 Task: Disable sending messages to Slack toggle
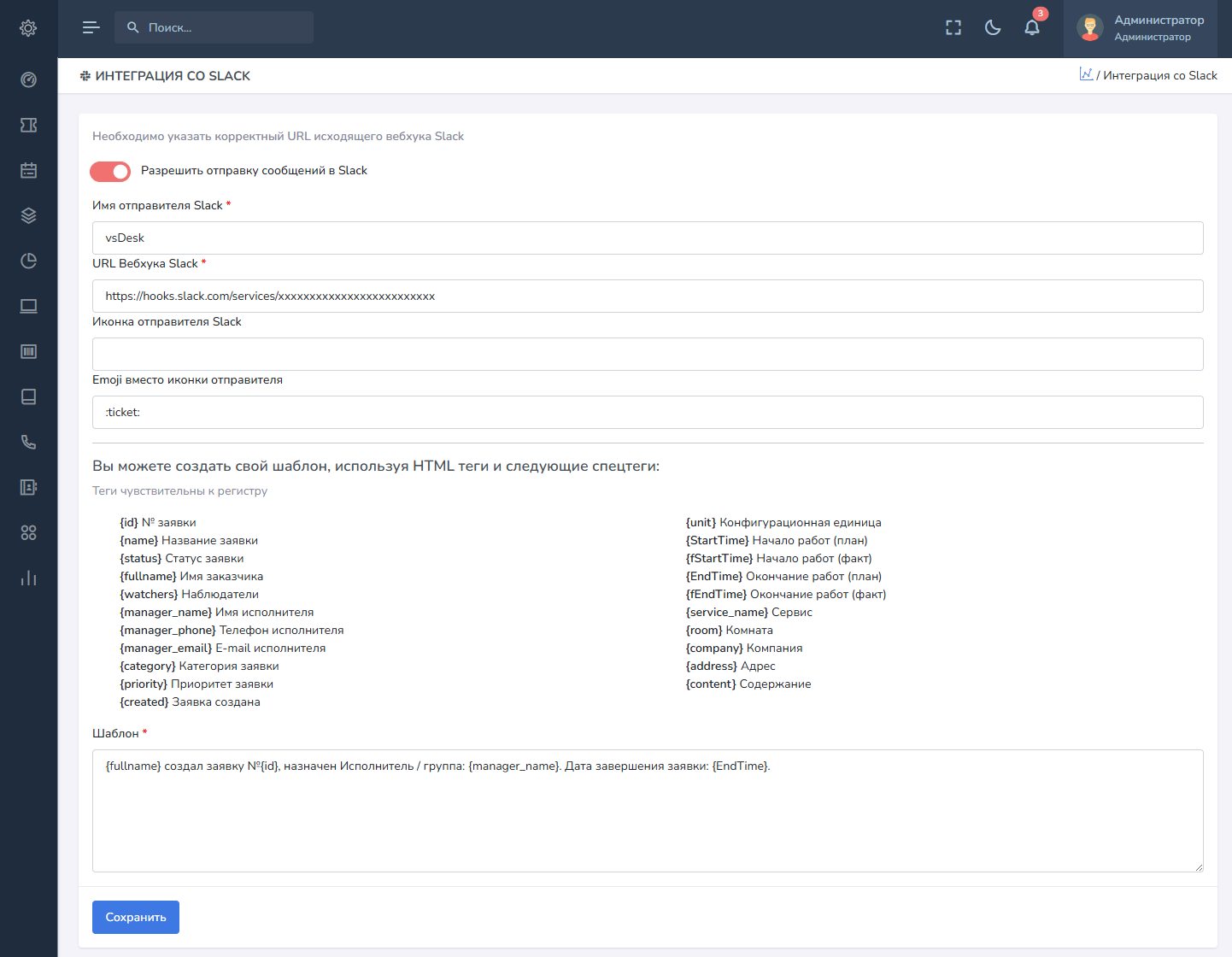pos(110,172)
